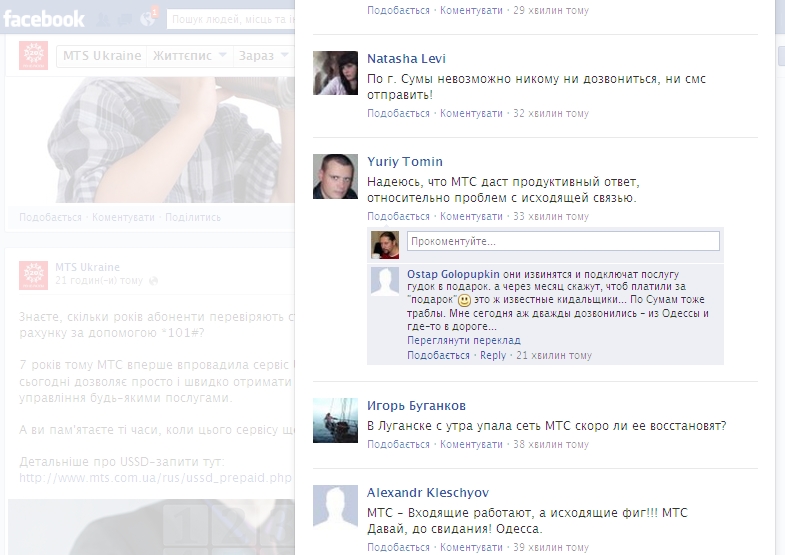Open timestamp 33 хвилин тому
Viewport: 785px width, 555px height.
pyautogui.click(x=551, y=217)
